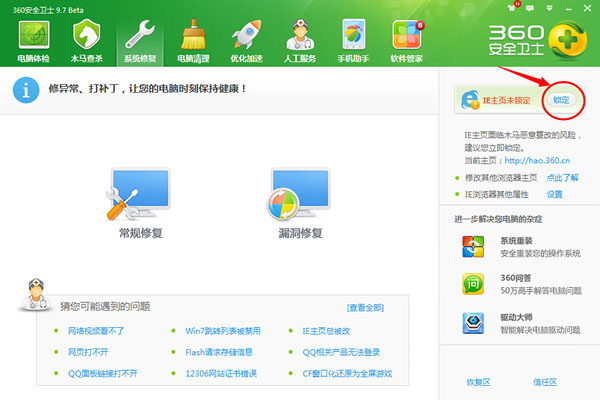This screenshot has height=400, width=600.
Task: Open 人工服务 doctor icon
Action: click(x=300, y=34)
